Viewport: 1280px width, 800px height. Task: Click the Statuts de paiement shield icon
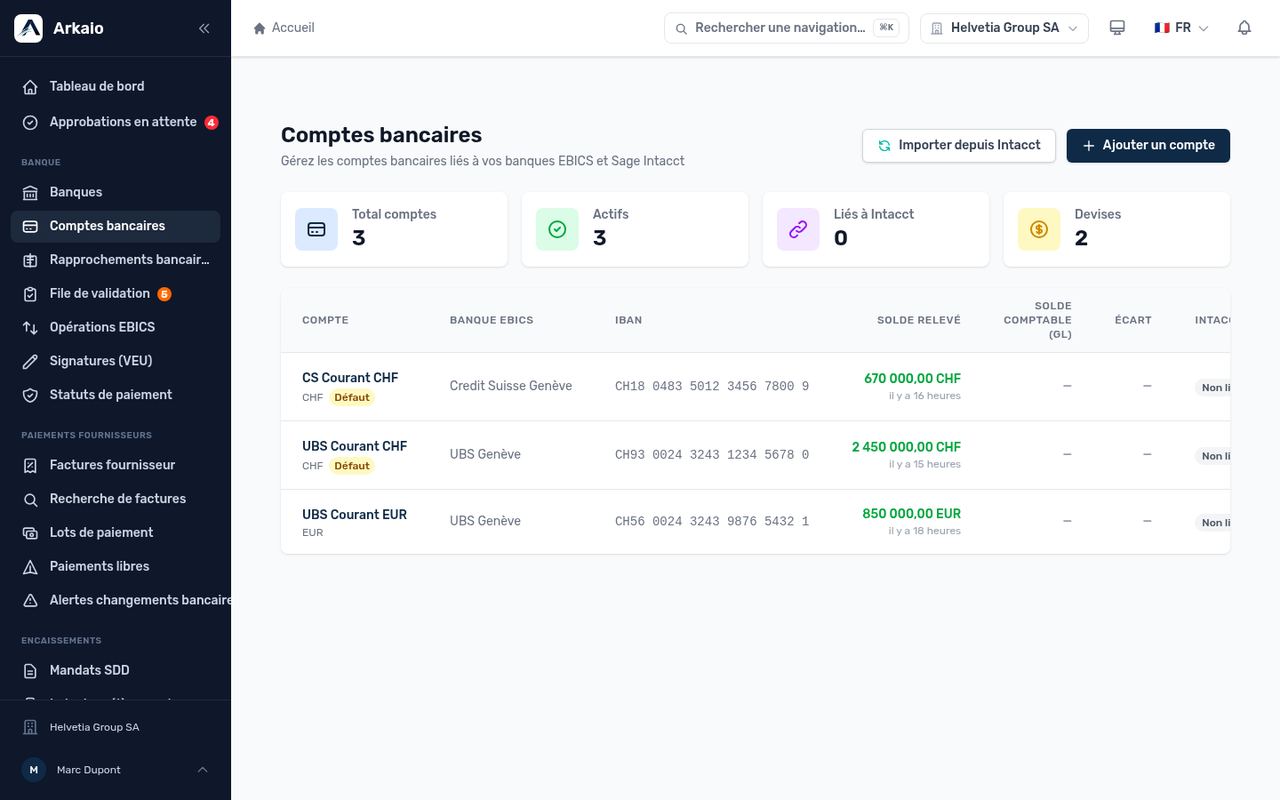[30, 395]
